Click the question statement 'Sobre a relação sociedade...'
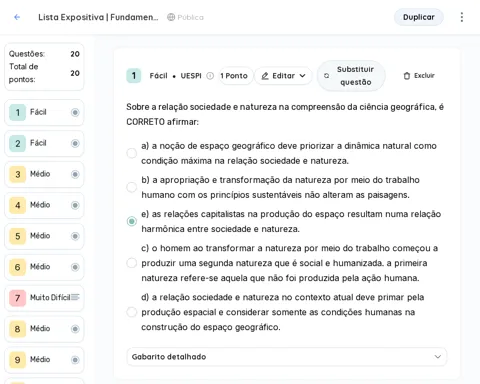 point(285,114)
